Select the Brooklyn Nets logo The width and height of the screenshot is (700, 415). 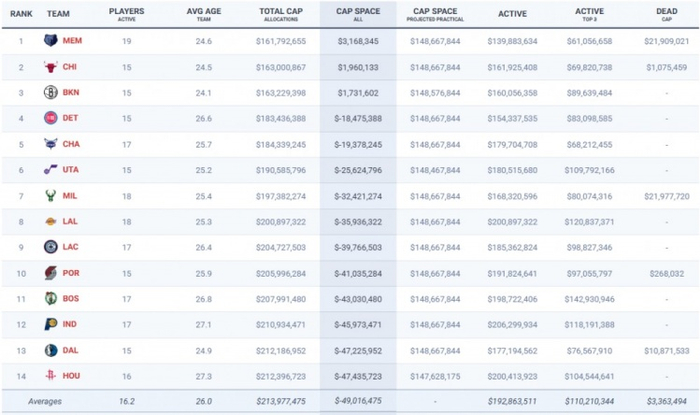point(50,92)
